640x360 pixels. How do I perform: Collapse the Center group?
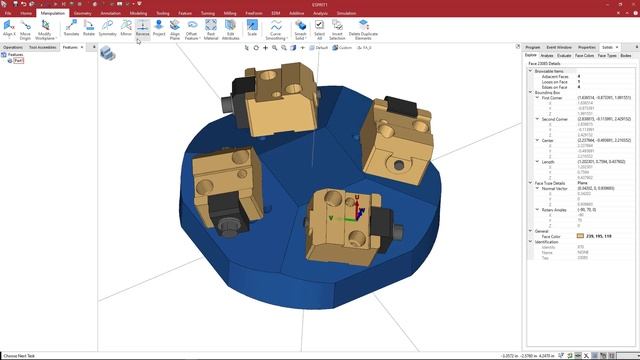[537, 140]
